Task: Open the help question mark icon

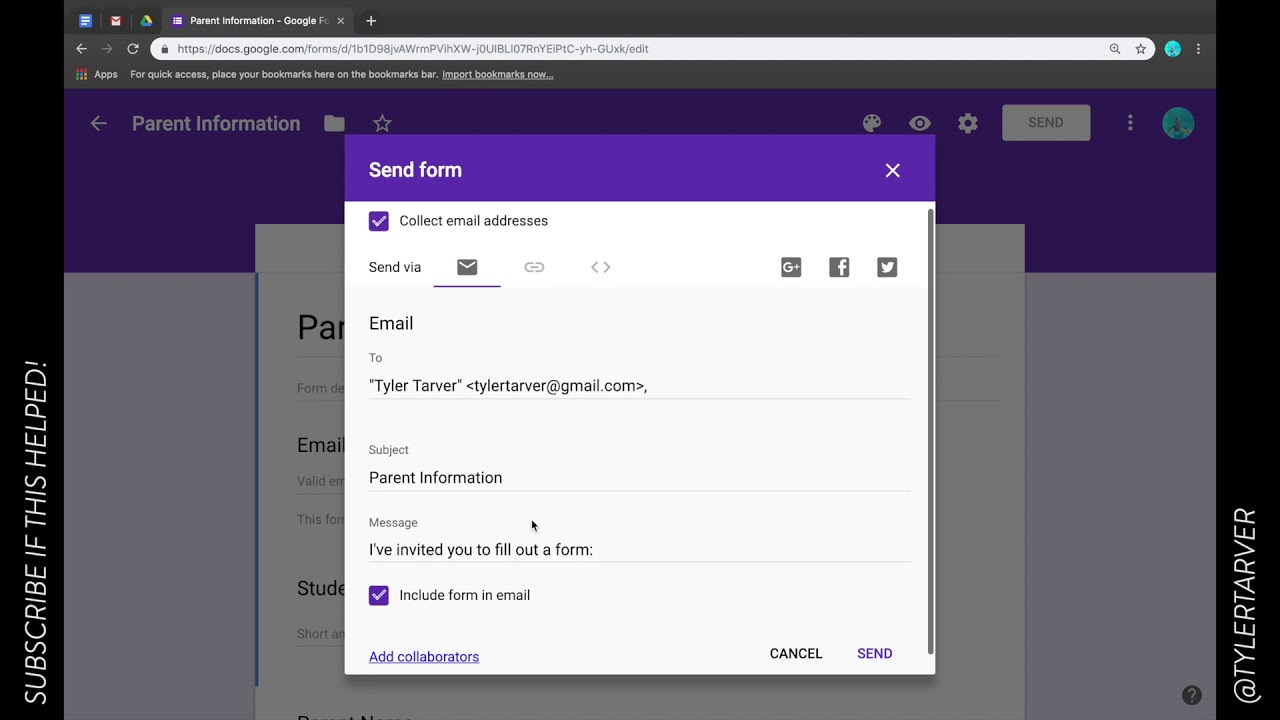Action: click(x=1191, y=695)
